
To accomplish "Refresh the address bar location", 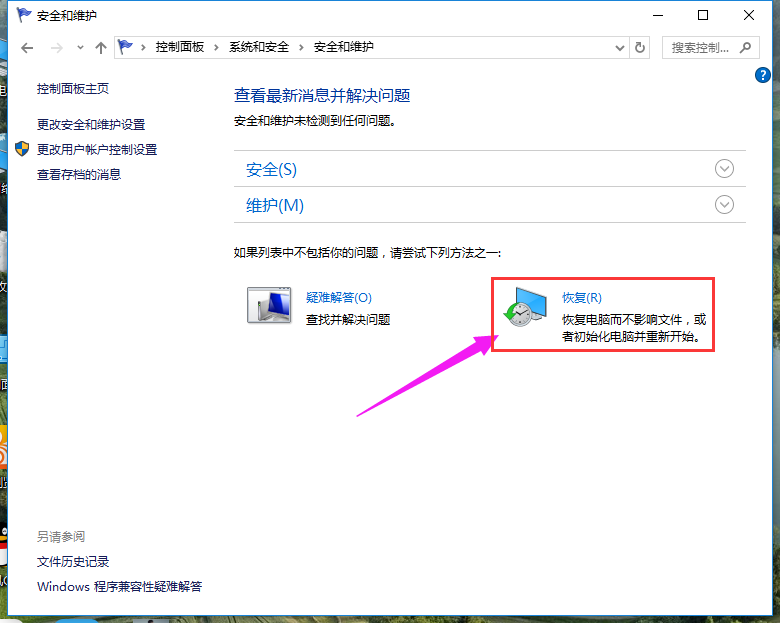I will point(641,48).
